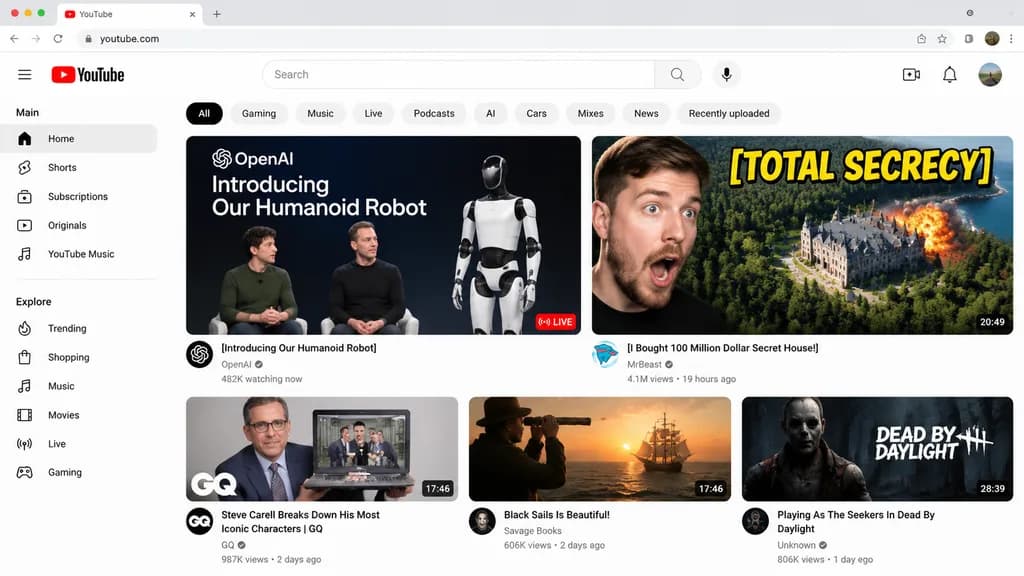Click the YouTube search input field

[458, 74]
